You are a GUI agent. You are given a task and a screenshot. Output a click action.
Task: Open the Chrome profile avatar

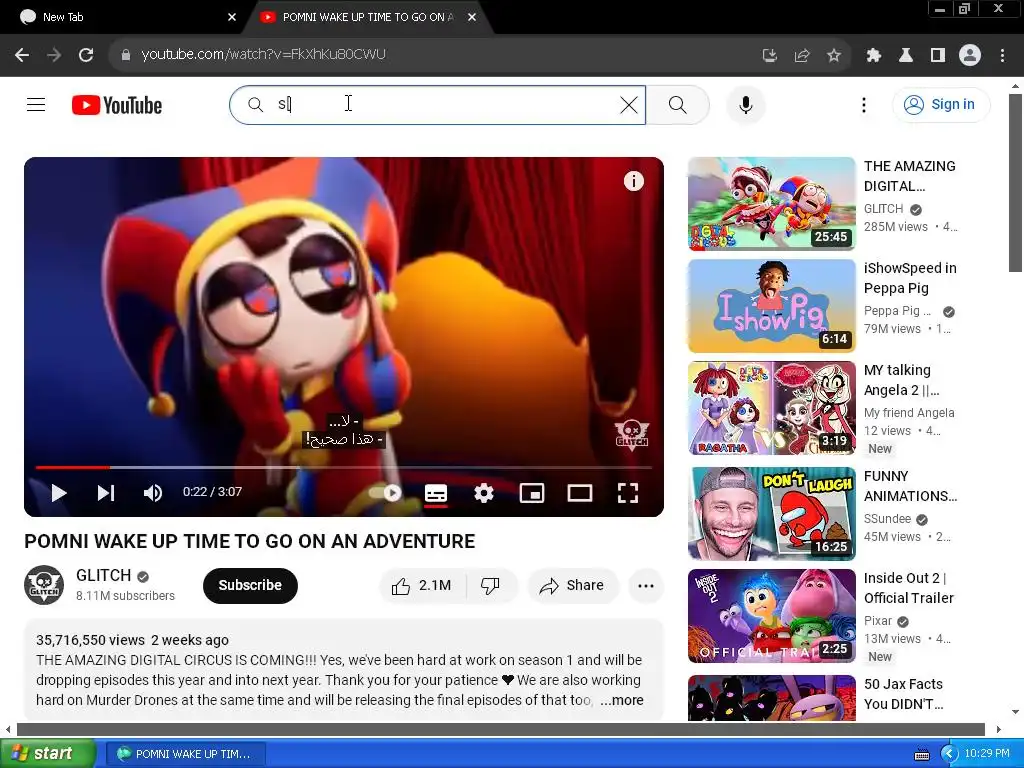click(970, 56)
